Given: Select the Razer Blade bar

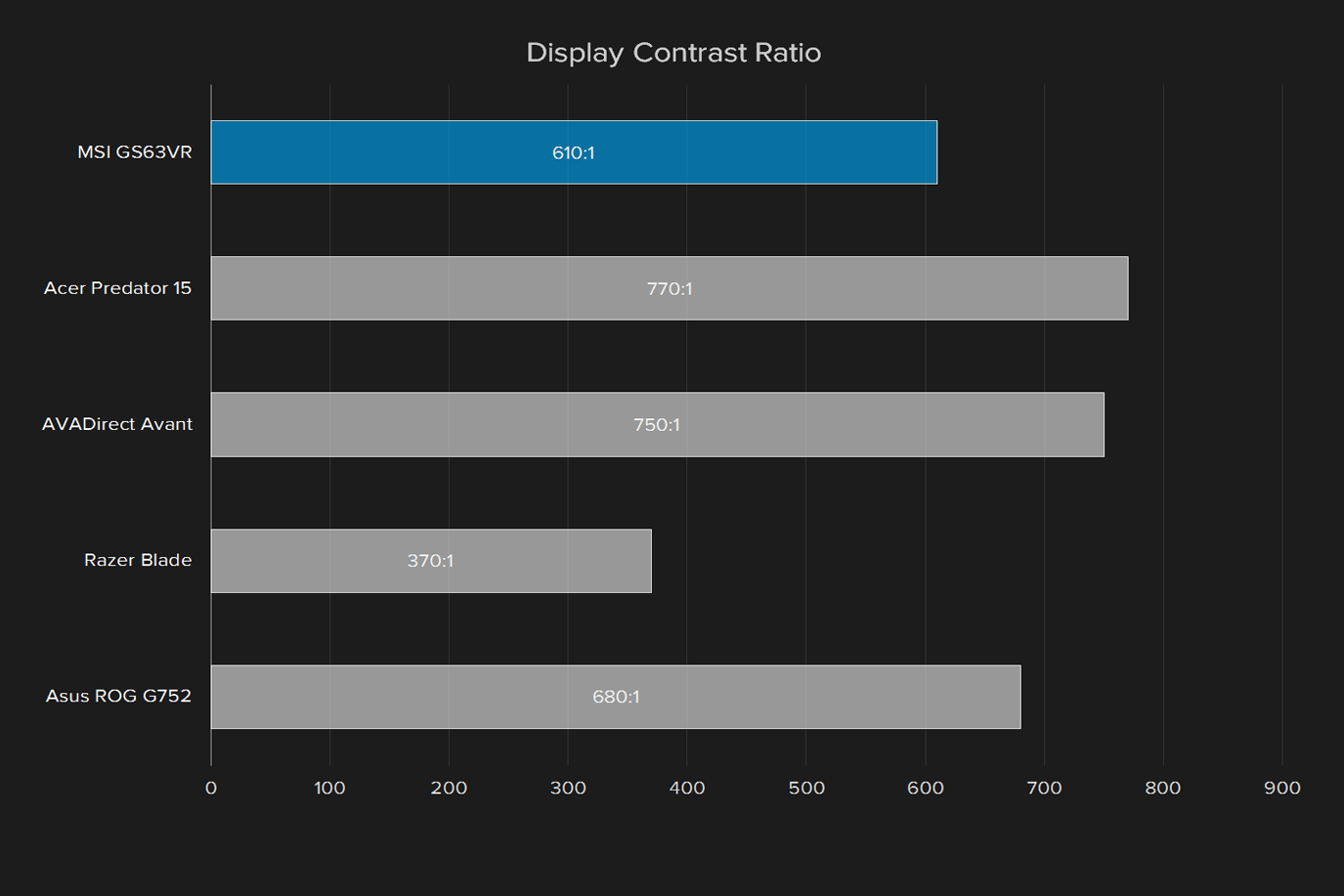Looking at the screenshot, I should pos(431,561).
